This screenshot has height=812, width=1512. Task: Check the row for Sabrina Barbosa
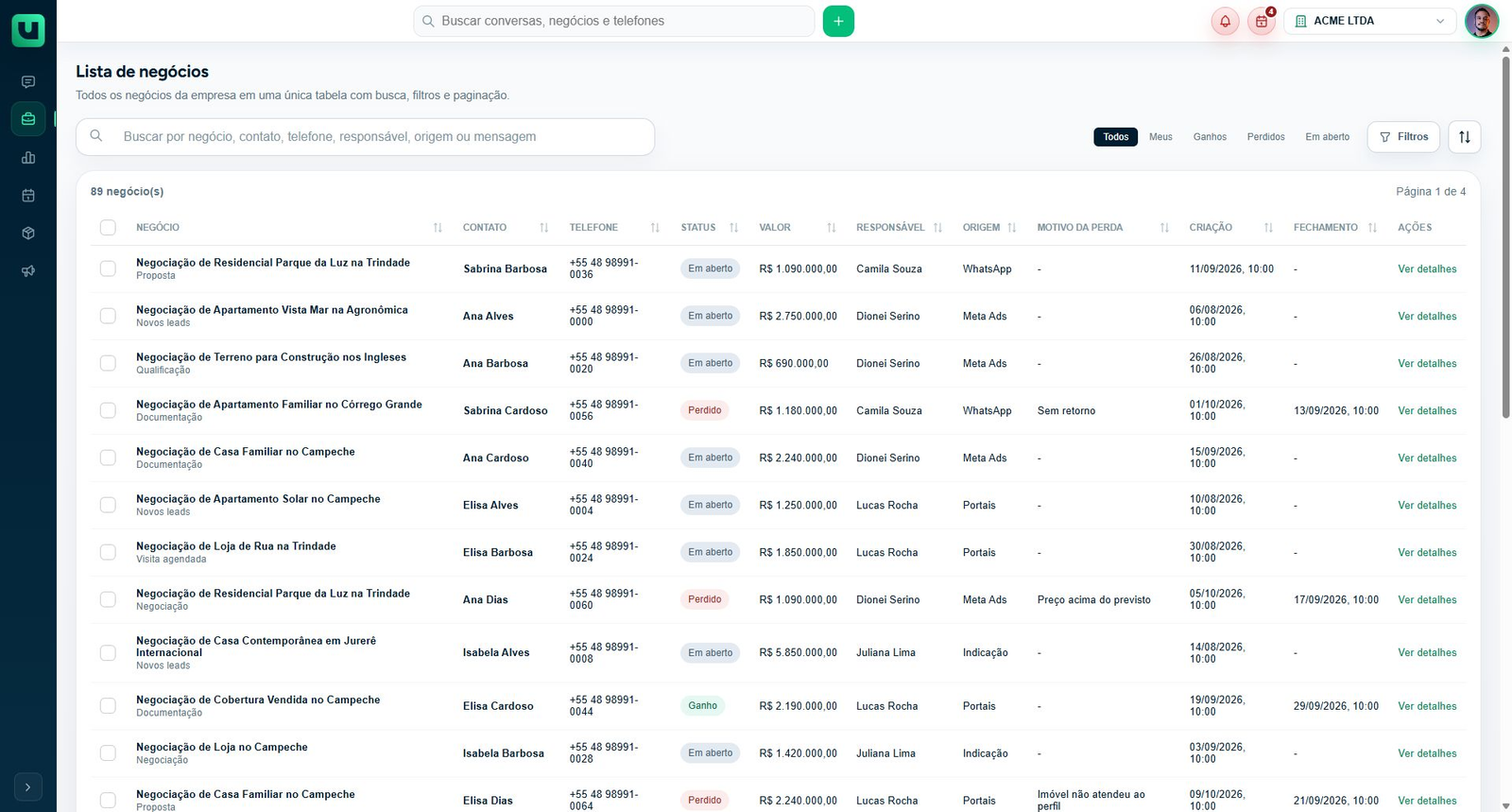click(x=108, y=269)
